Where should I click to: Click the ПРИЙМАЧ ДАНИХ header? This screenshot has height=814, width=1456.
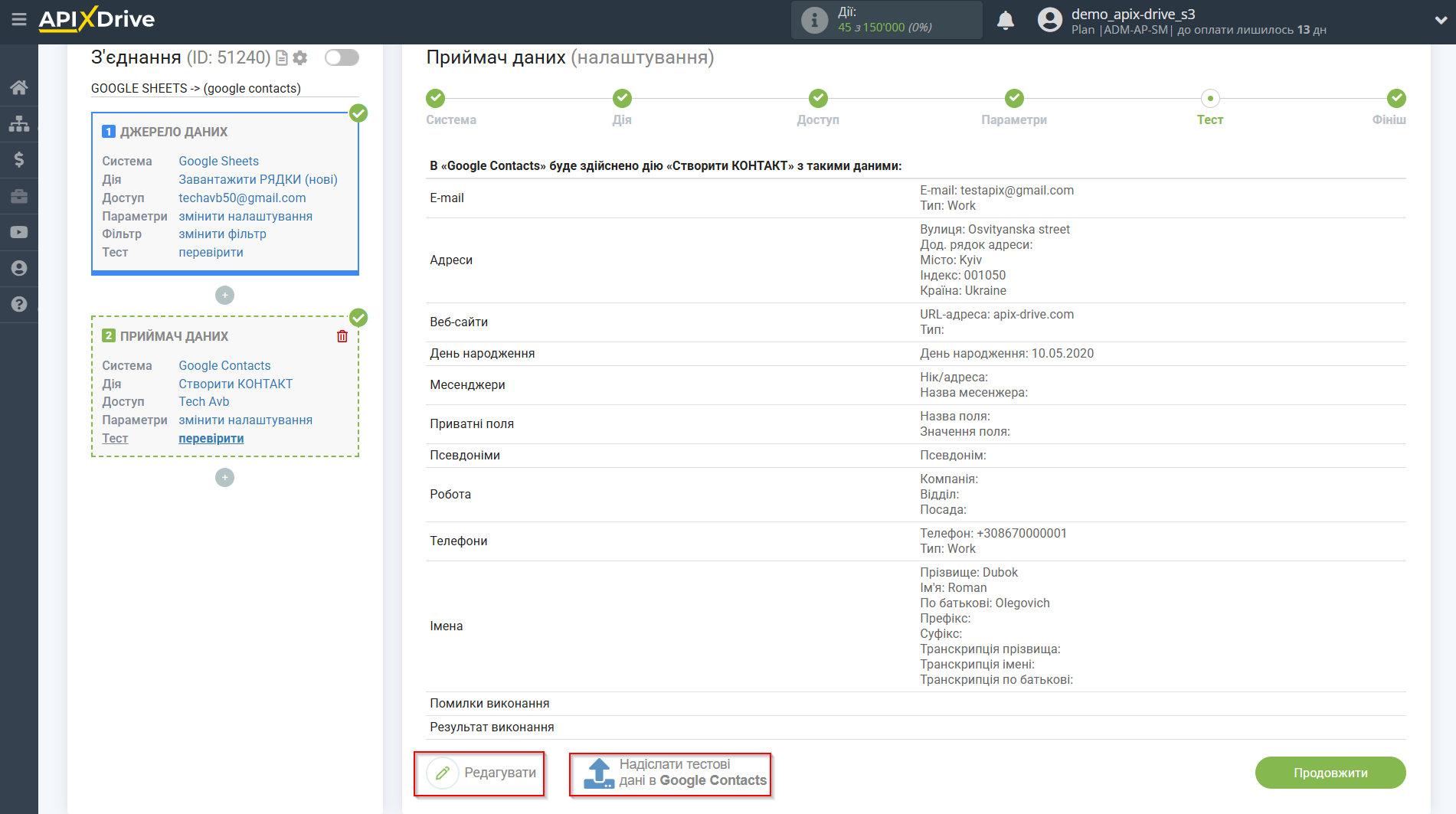click(174, 336)
